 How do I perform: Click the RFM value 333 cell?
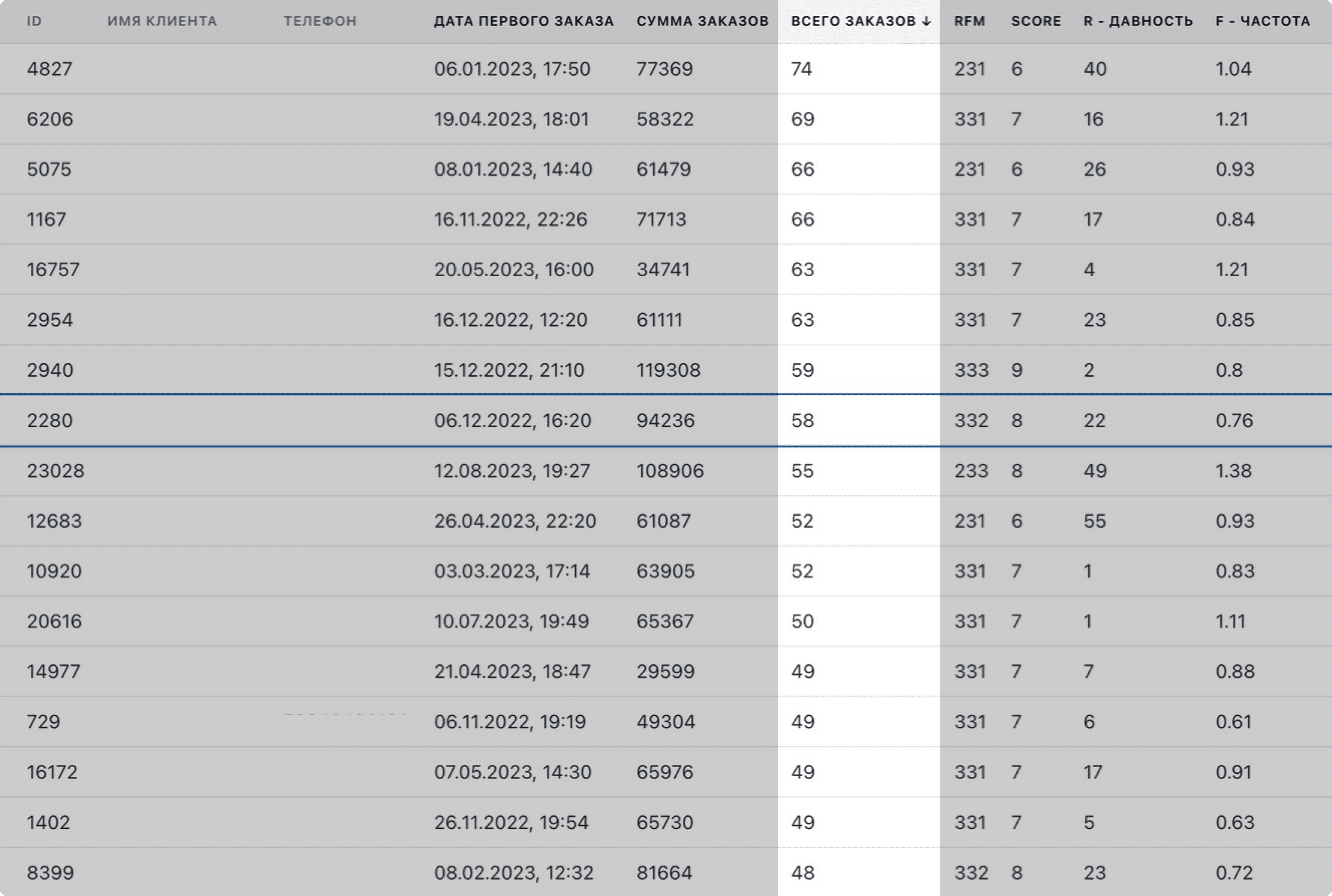click(x=971, y=370)
